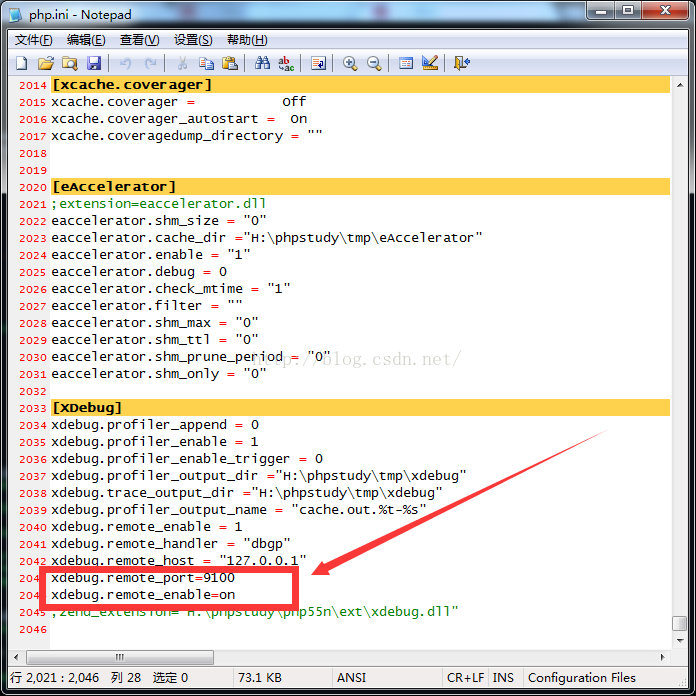Viewport: 696px width, 696px height.
Task: Click the 73.1 KB file size entry
Action: (x=260, y=678)
